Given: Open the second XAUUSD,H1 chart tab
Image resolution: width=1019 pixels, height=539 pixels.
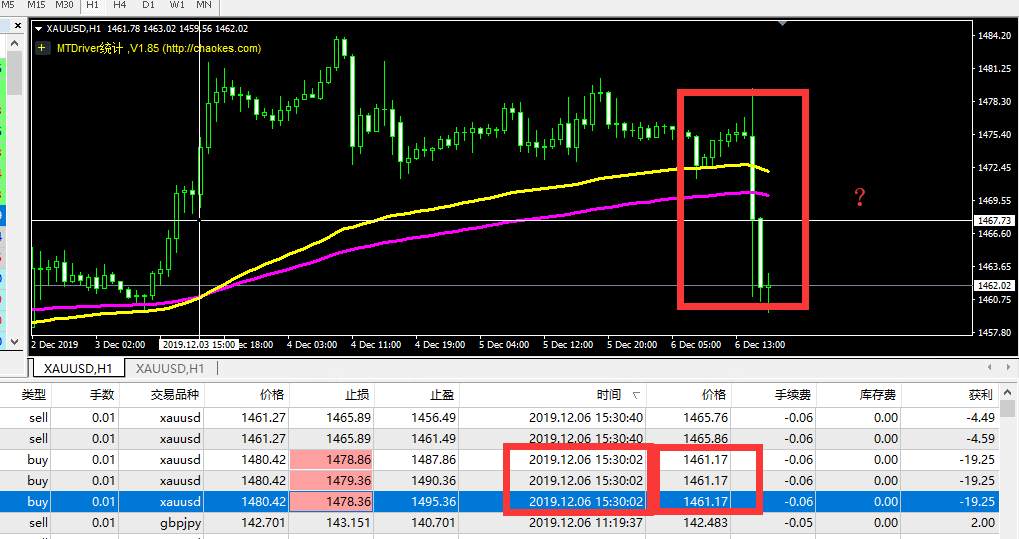Looking at the screenshot, I should click(x=170, y=369).
